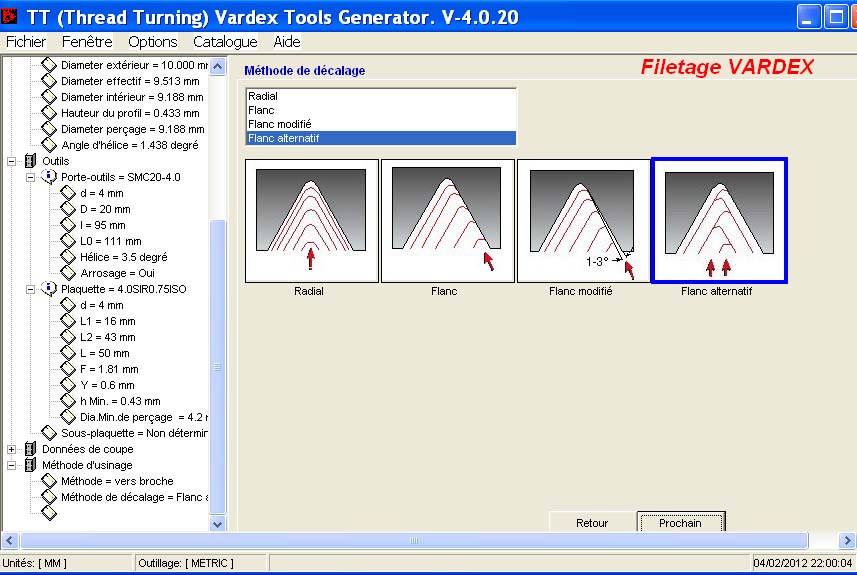
Task: Open the Fichier menu
Action: (26, 42)
